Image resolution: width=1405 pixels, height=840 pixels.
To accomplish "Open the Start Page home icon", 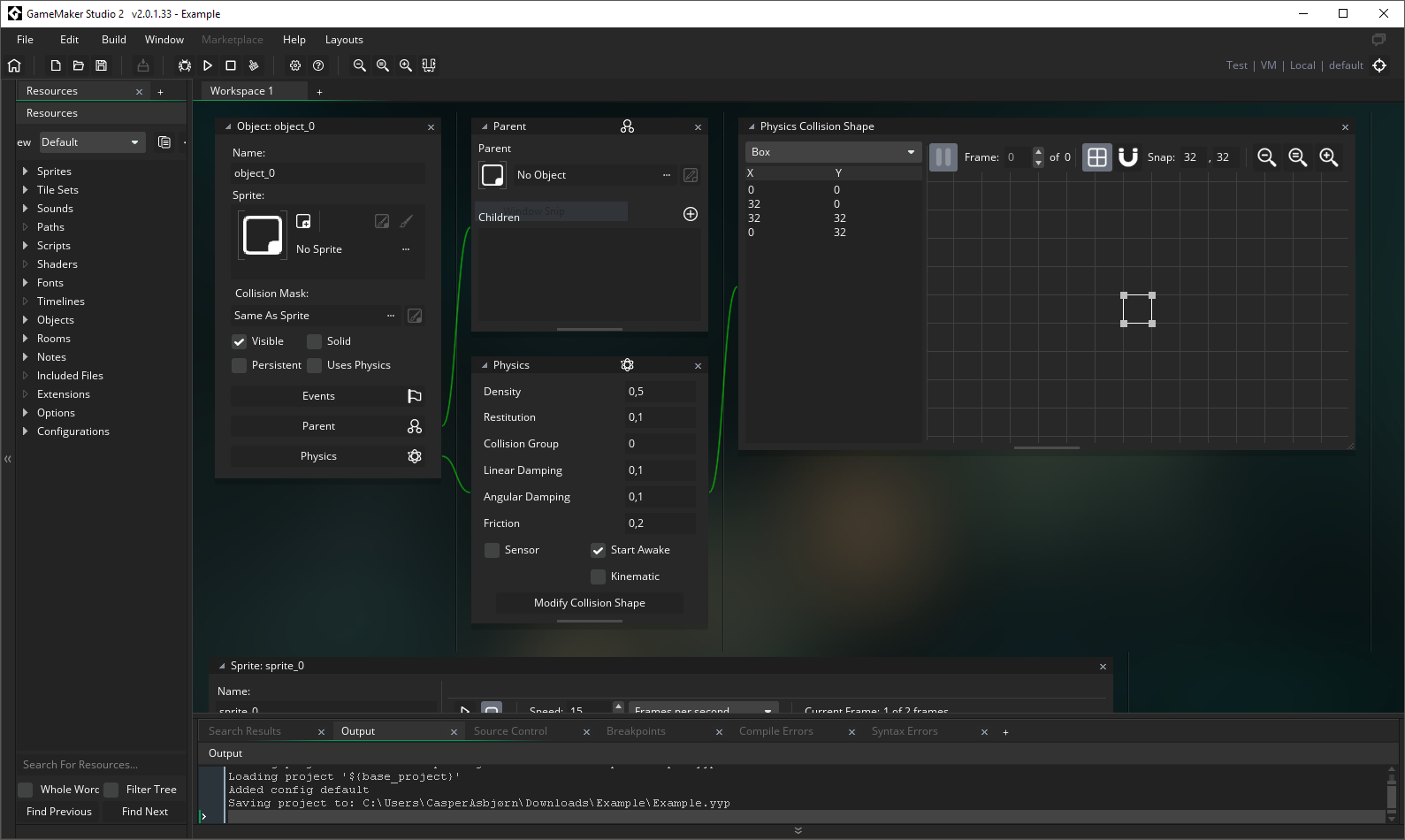I will pos(14,65).
